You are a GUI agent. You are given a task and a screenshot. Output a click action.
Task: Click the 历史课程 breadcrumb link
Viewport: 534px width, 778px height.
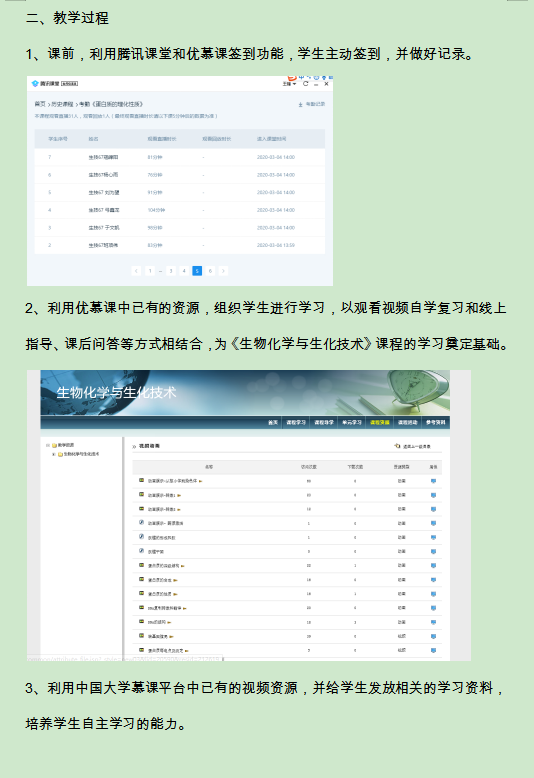pyautogui.click(x=62, y=104)
